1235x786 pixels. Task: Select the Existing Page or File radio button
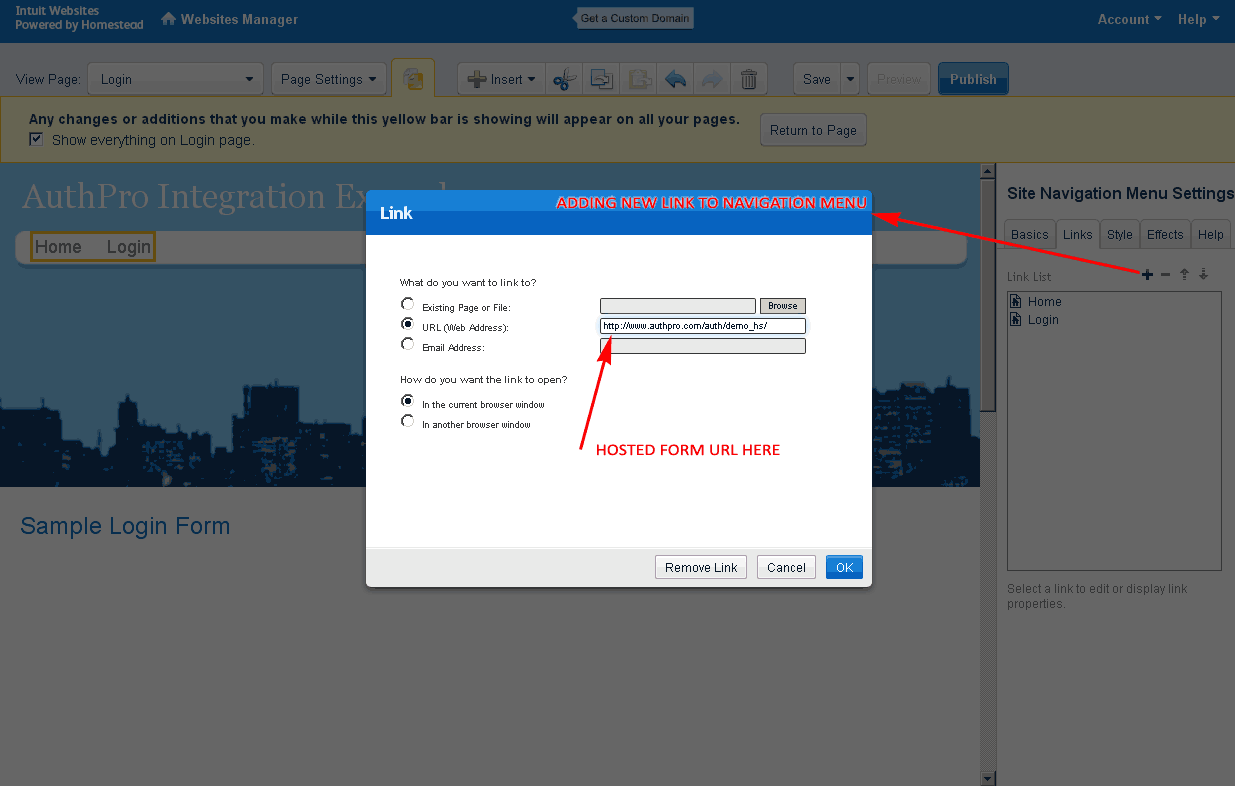pyautogui.click(x=407, y=304)
